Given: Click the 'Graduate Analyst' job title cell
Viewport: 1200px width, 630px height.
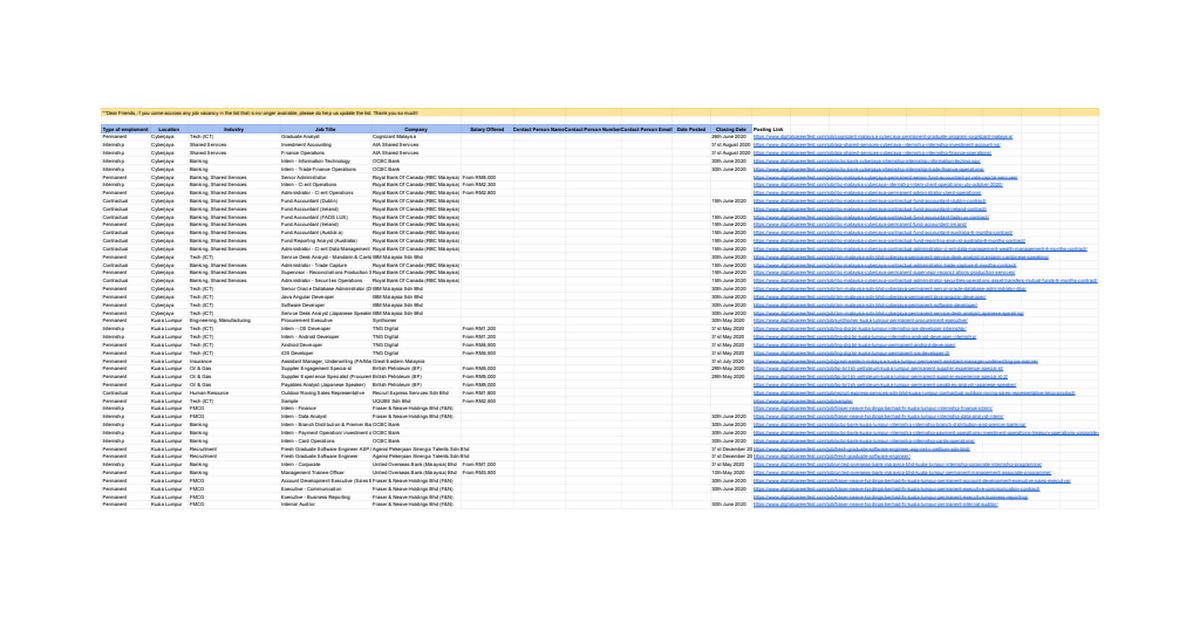Looking at the screenshot, I should pos(326,137).
